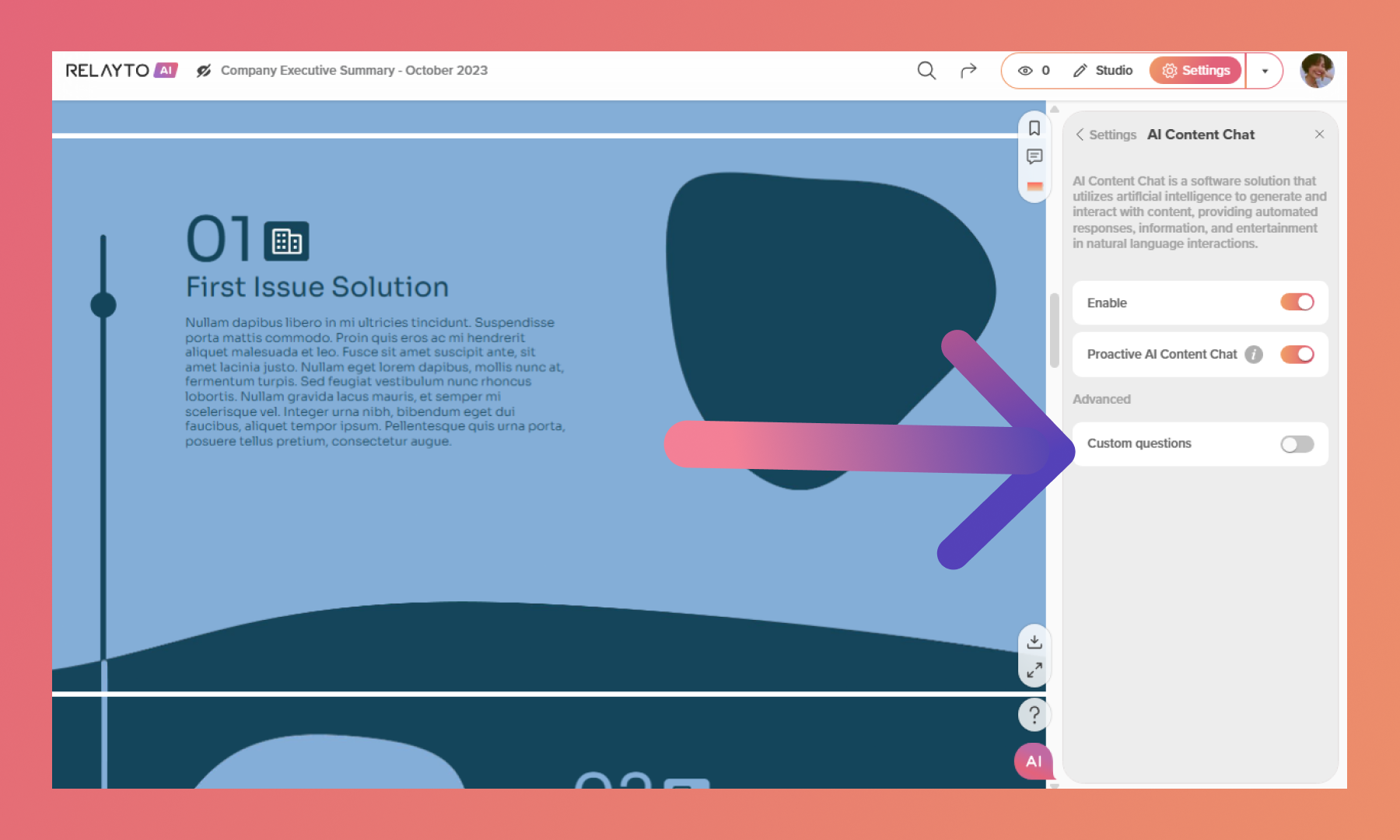Screen dimensions: 1400x840
Task: Click the RELAYTO AI logo
Action: click(x=121, y=71)
